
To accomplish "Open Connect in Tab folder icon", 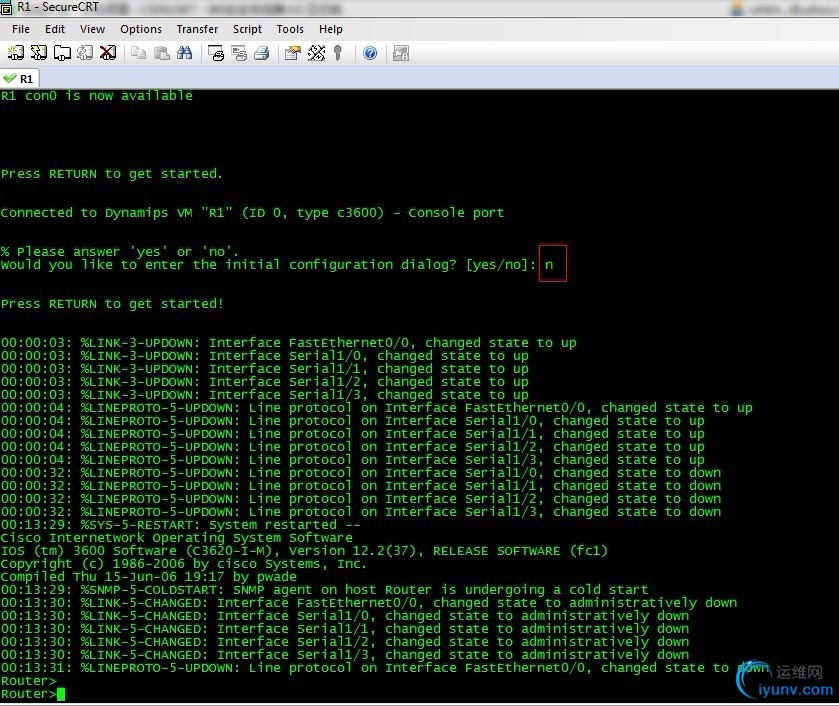I will tap(62, 53).
